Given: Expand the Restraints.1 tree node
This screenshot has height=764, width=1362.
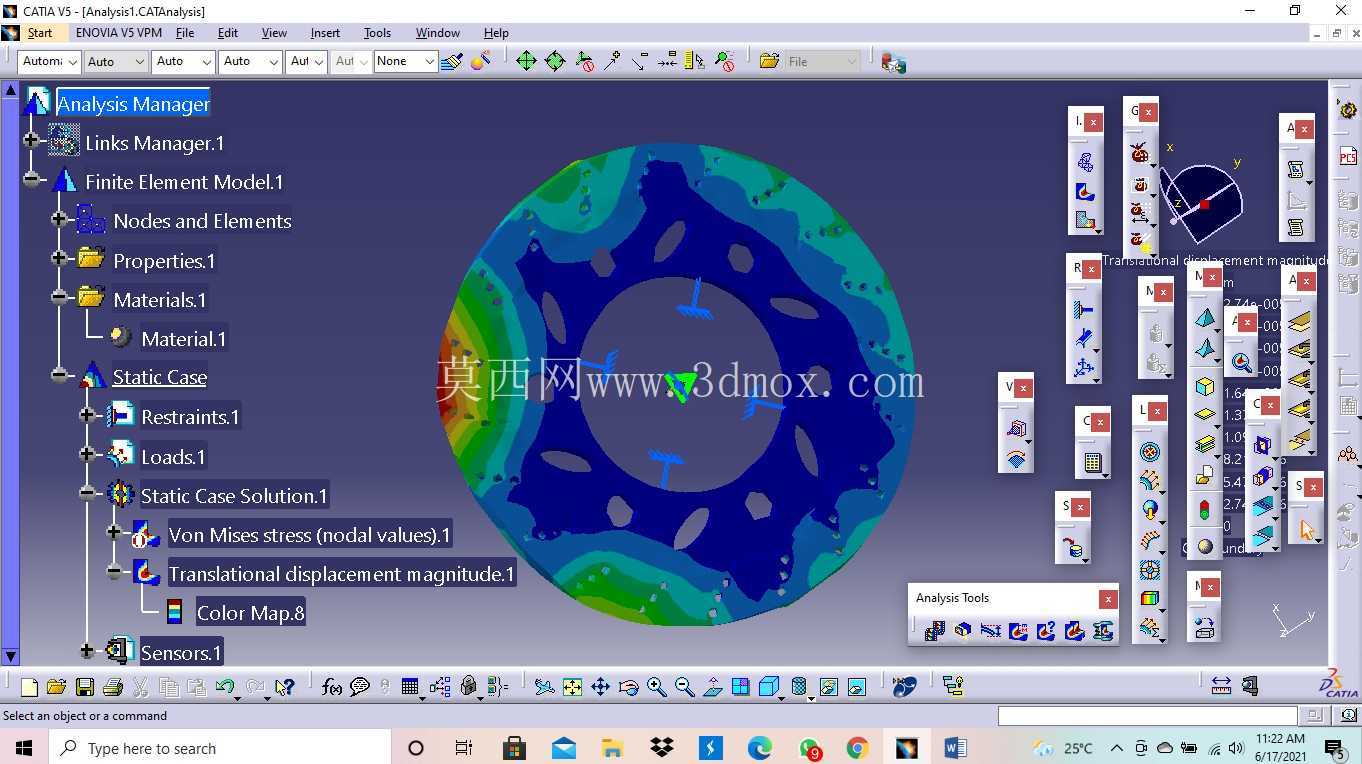Looking at the screenshot, I should [x=87, y=416].
